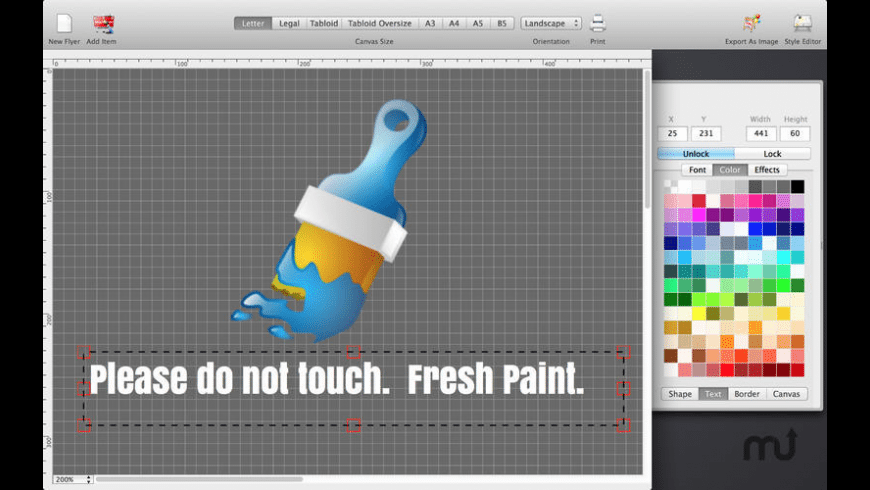Switch to the Shape tab
Viewport: 870px width, 490px height.
click(x=680, y=394)
